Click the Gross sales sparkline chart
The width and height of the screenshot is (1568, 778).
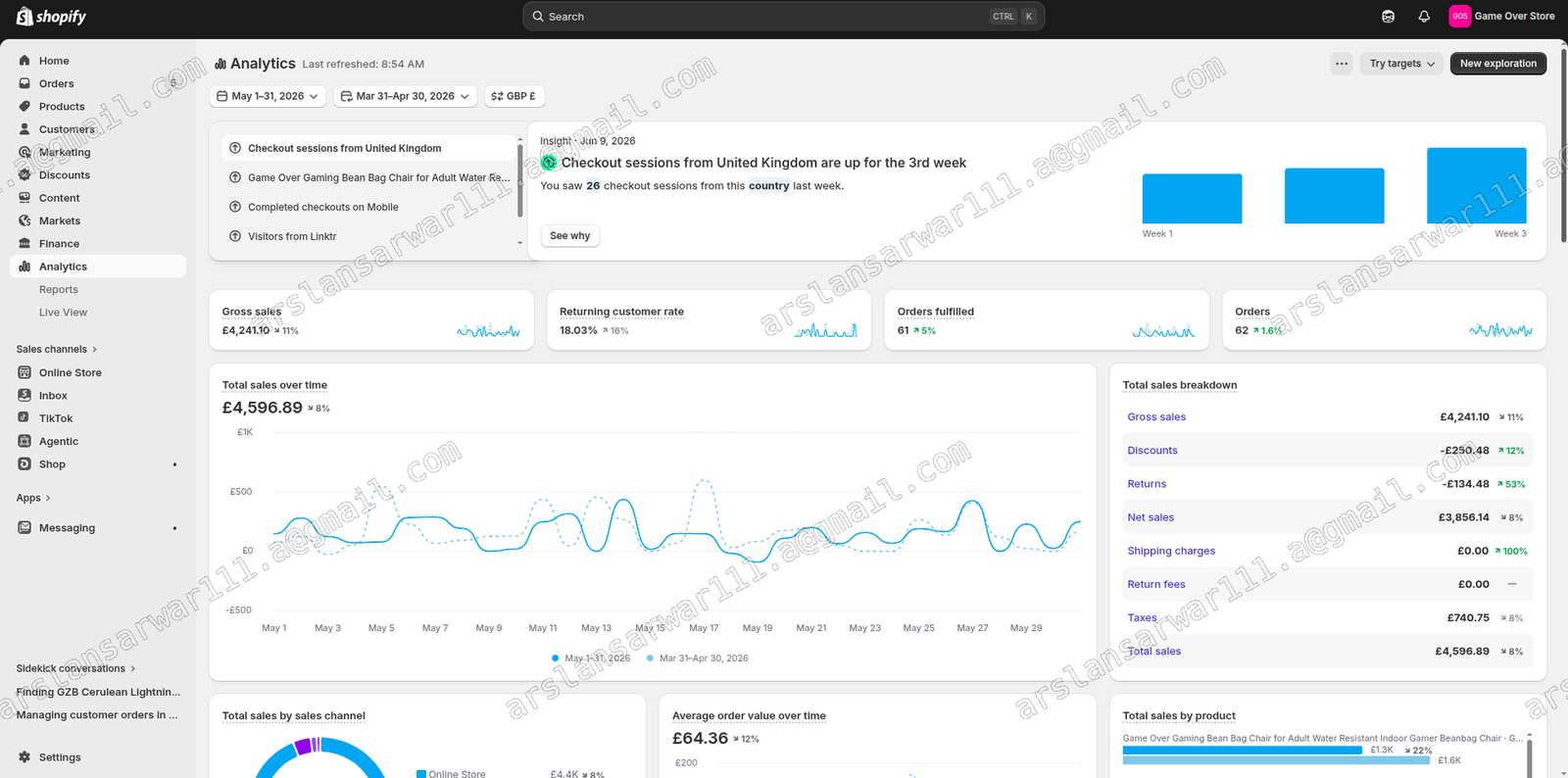pos(488,331)
